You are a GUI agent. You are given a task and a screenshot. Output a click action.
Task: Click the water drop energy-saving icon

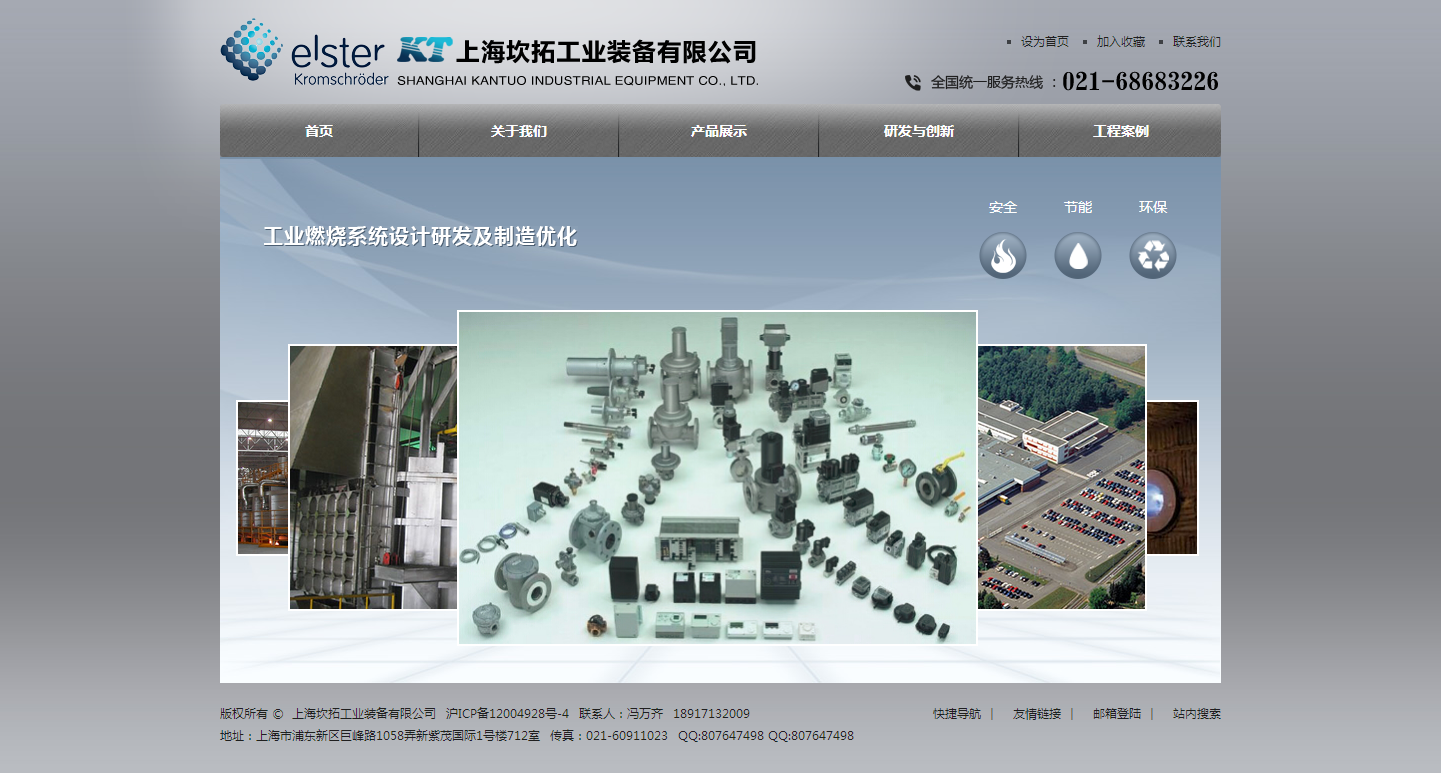coord(1078,256)
